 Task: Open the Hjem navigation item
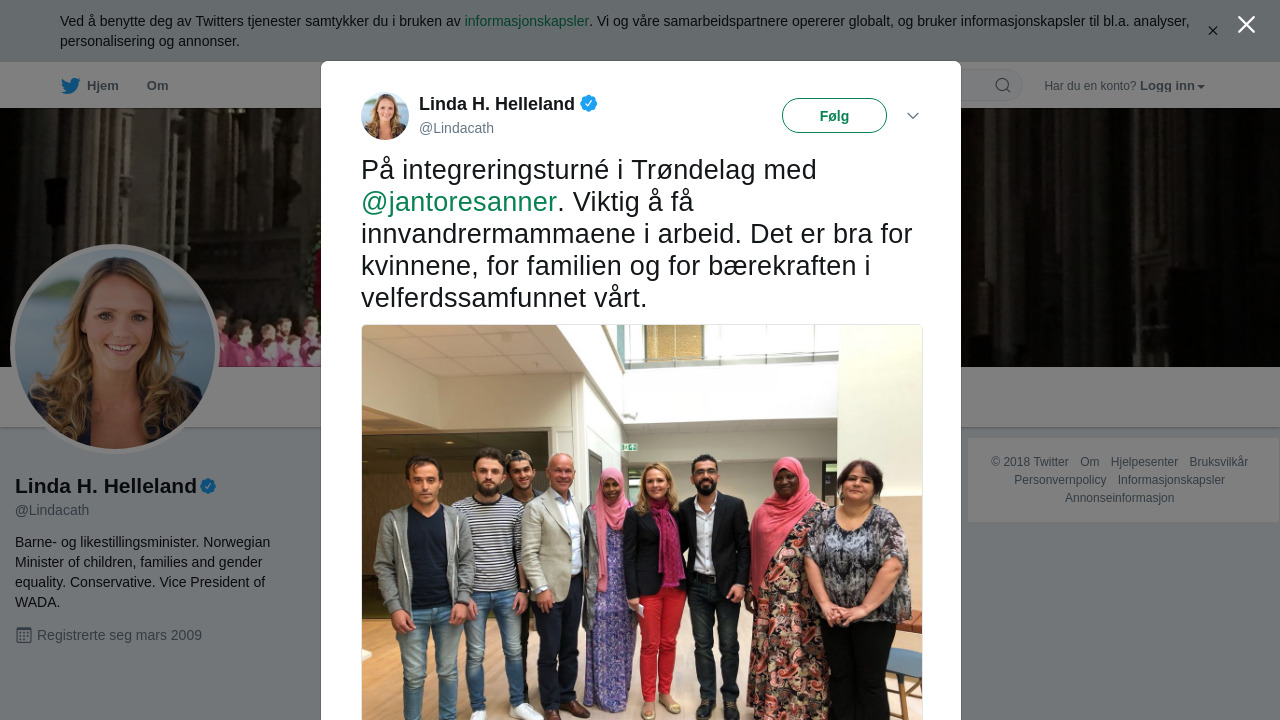(x=90, y=86)
